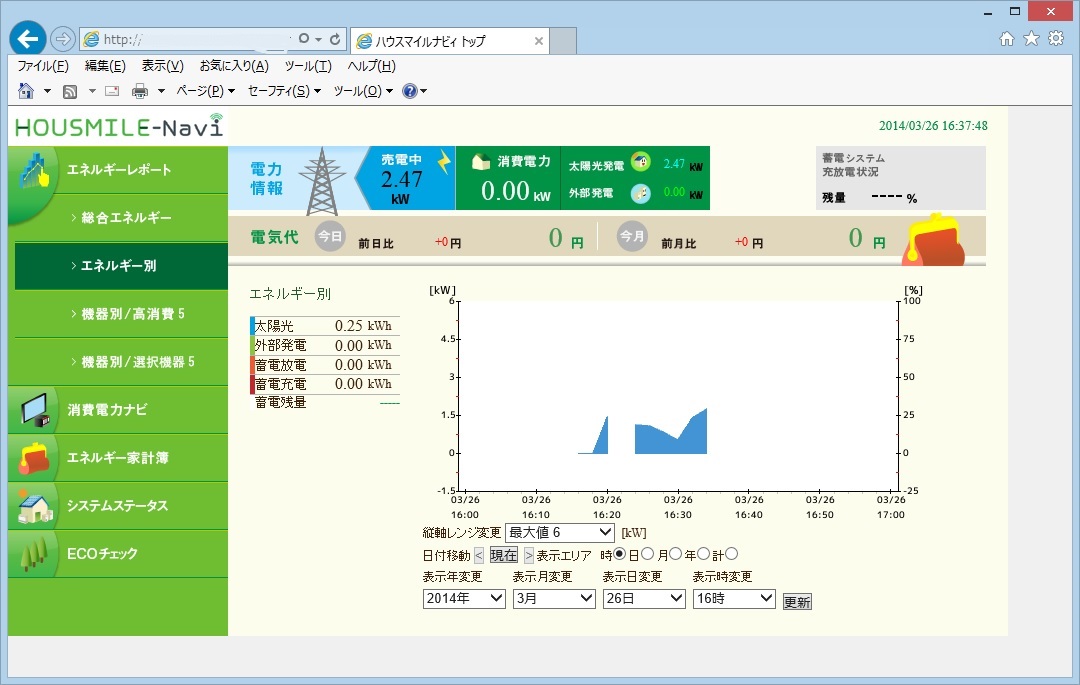The image size is (1080, 685).
Task: Click the command bar home page icon
Action: pyautogui.click(x=25, y=91)
